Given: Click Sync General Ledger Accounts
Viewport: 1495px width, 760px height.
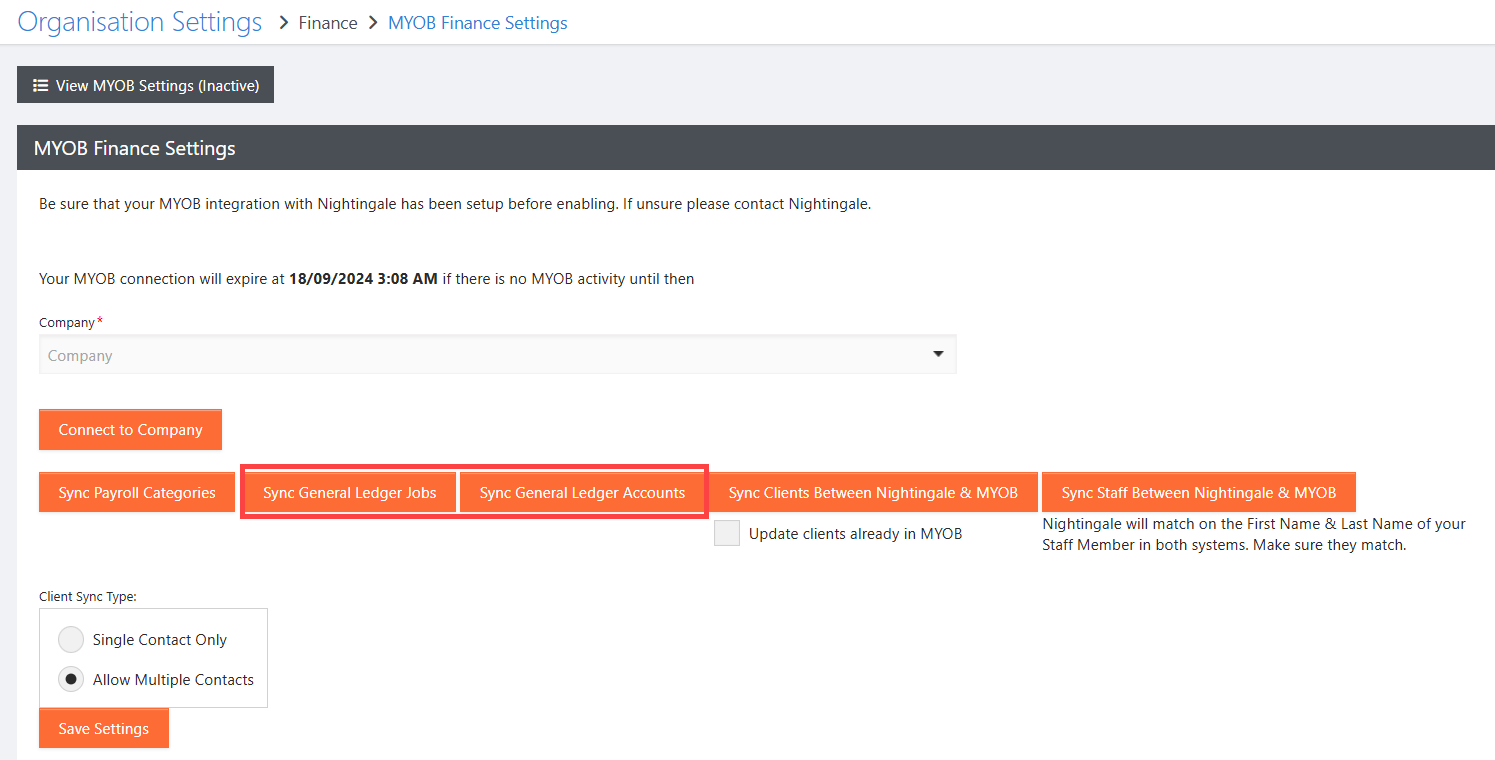Looking at the screenshot, I should (582, 493).
